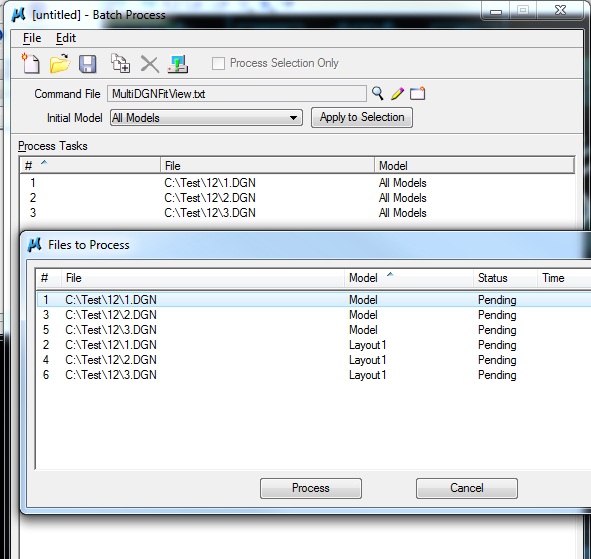Click the delete X icon in toolbar
Viewport: 591px width, 559px height.
pyautogui.click(x=150, y=64)
